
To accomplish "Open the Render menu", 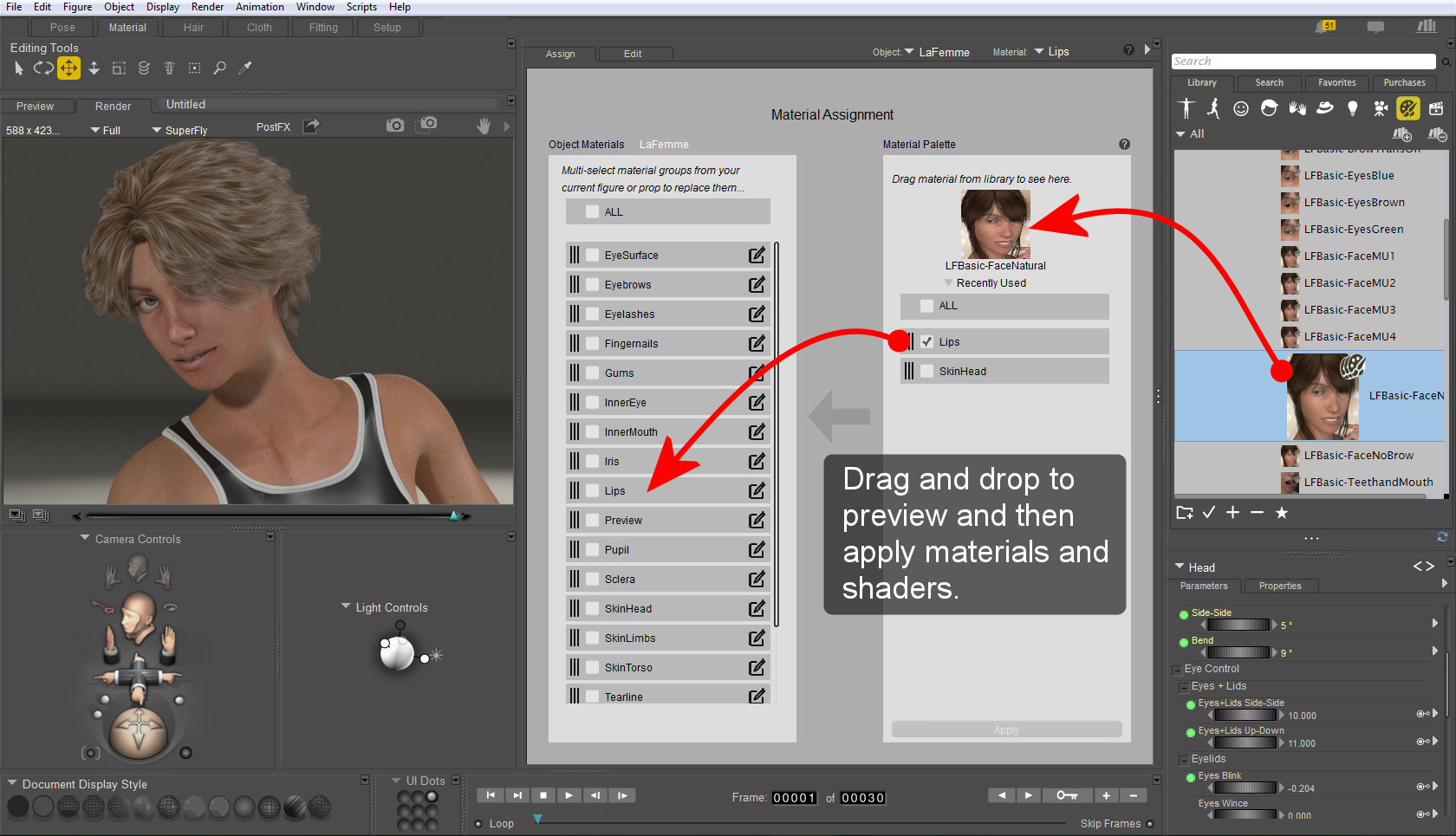I will 207,7.
